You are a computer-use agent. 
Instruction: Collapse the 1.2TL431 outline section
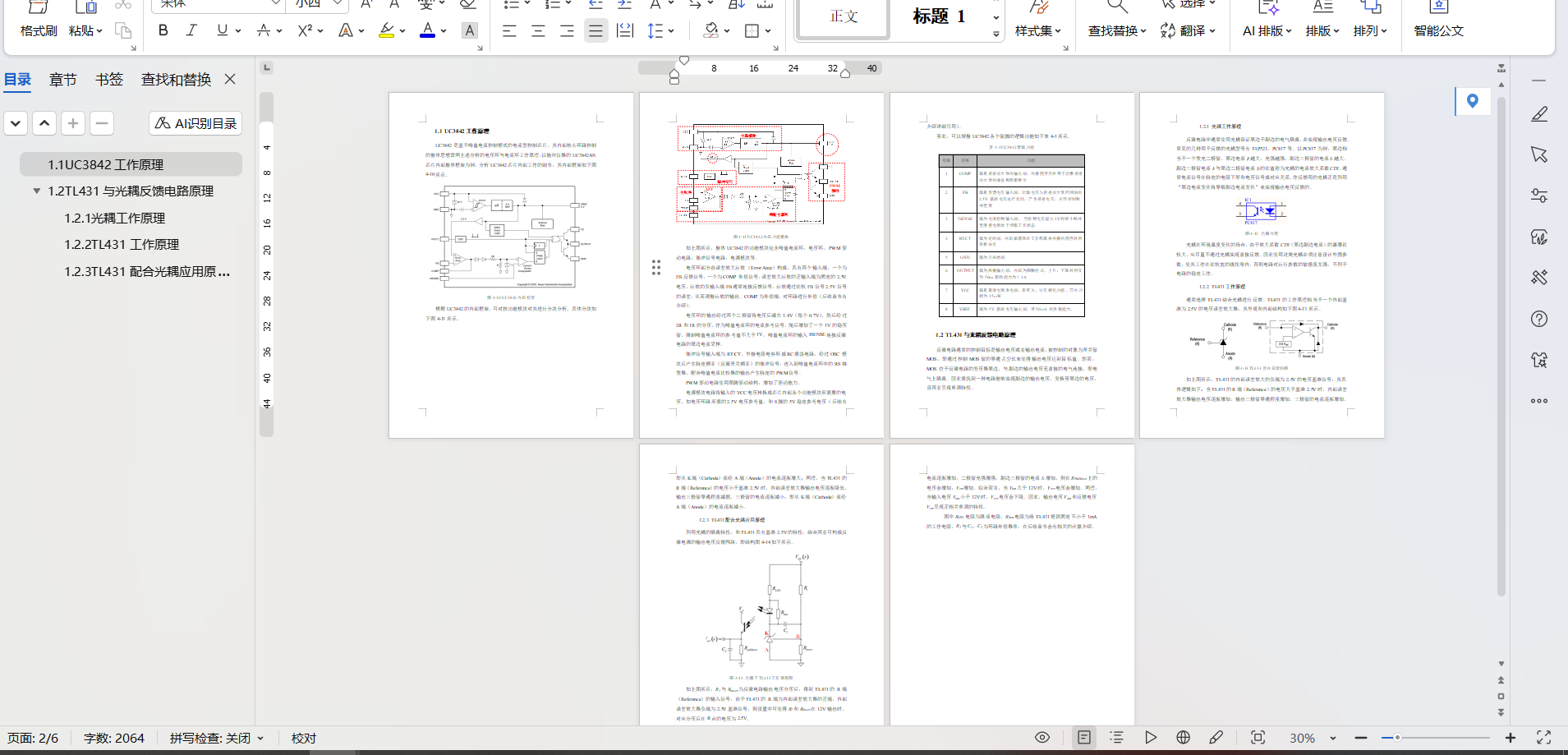37,191
